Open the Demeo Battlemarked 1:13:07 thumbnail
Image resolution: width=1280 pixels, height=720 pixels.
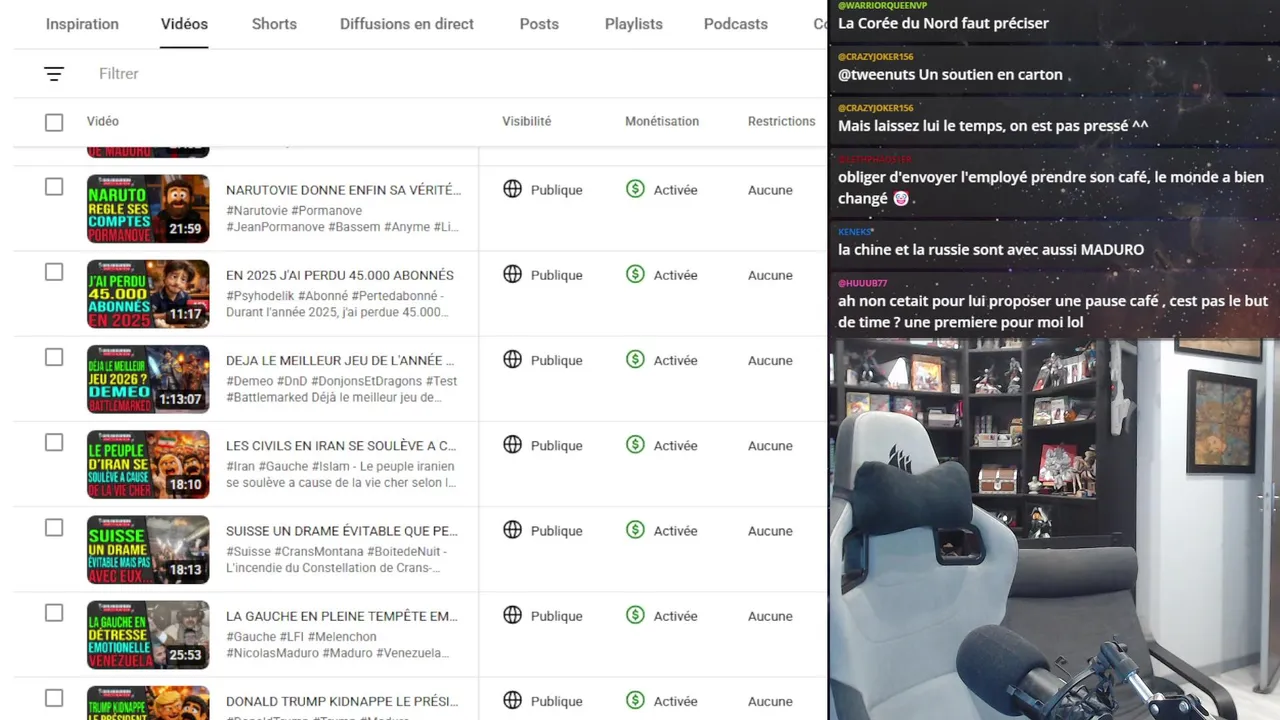(x=148, y=379)
